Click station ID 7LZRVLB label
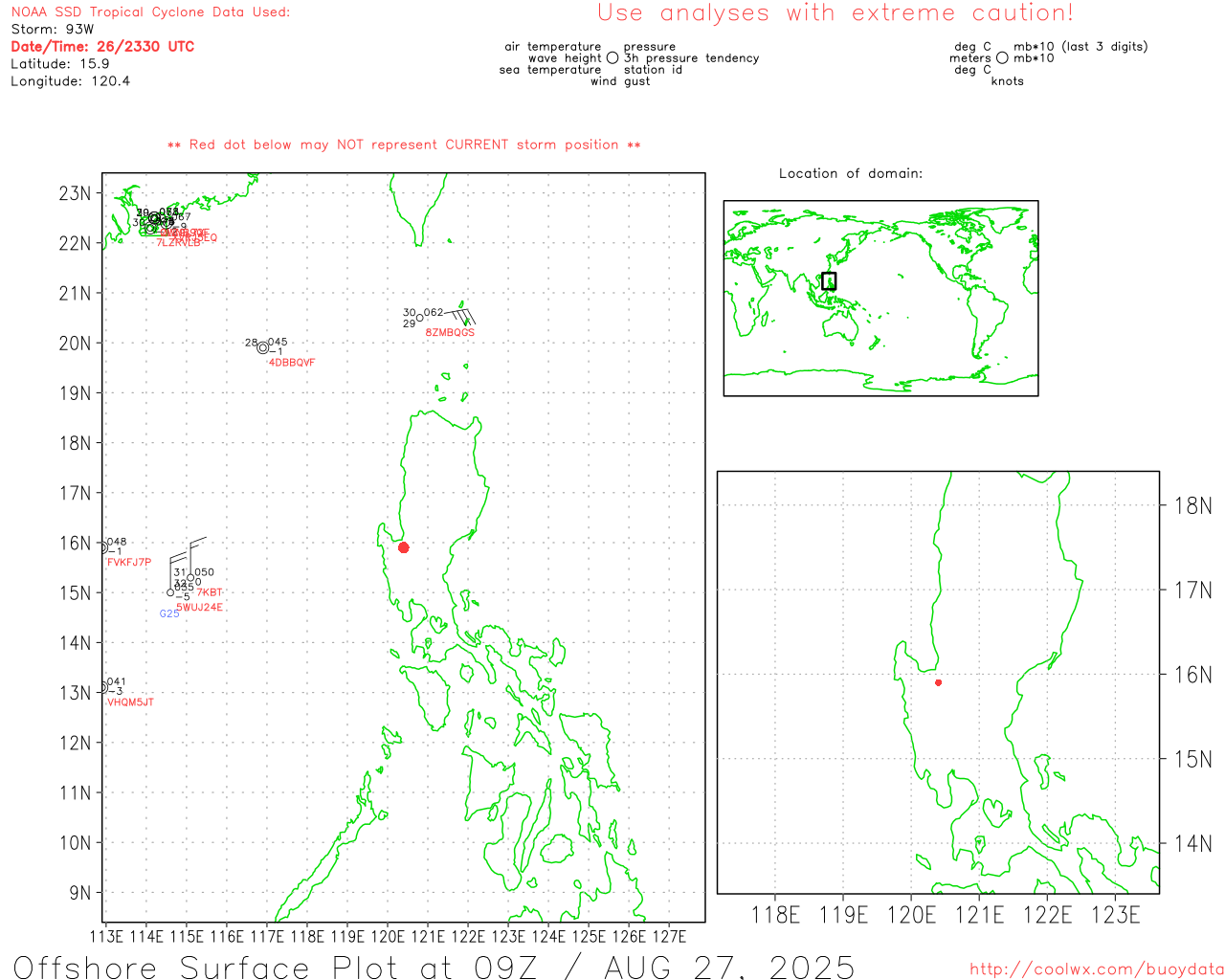The image size is (1225, 980). [x=179, y=243]
